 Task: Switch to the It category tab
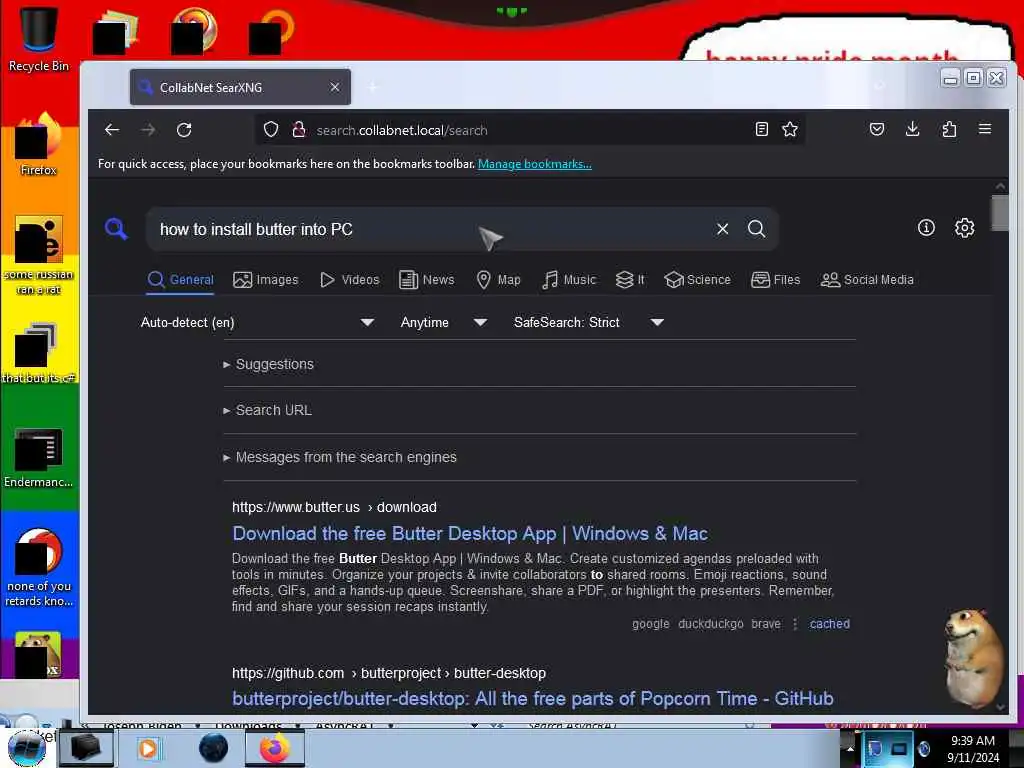[630, 280]
